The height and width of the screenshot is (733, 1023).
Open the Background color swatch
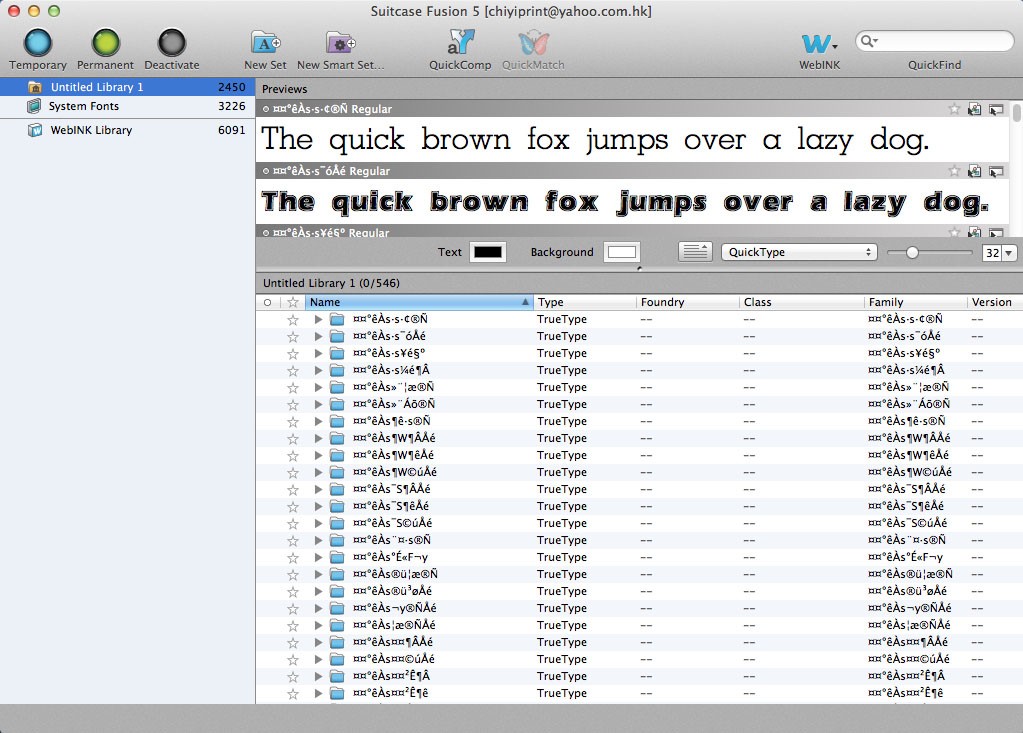coord(622,252)
